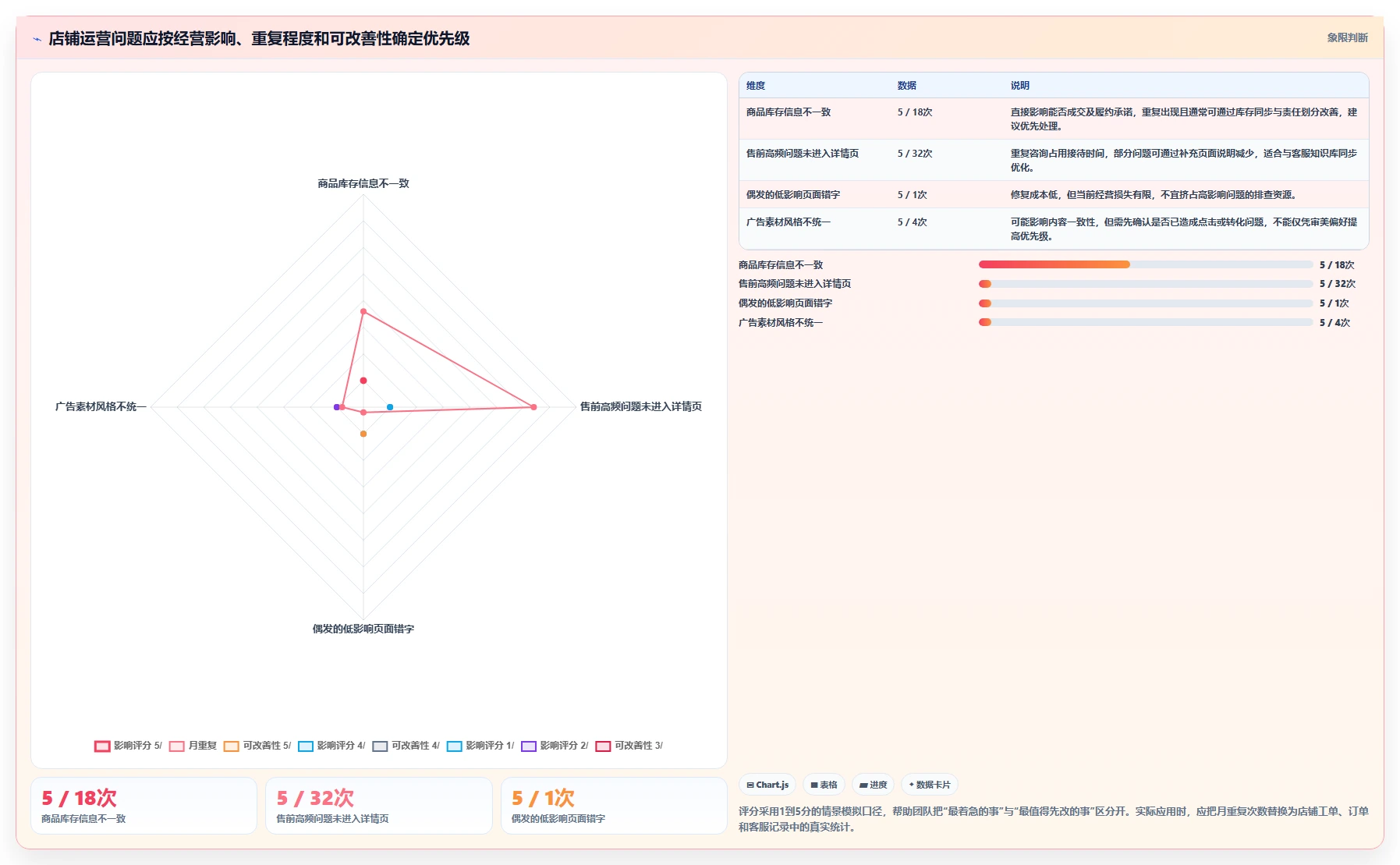The image size is (1400, 865).
Task: Click footnote beginning 评分采用1到5分
Action: [x=1054, y=819]
